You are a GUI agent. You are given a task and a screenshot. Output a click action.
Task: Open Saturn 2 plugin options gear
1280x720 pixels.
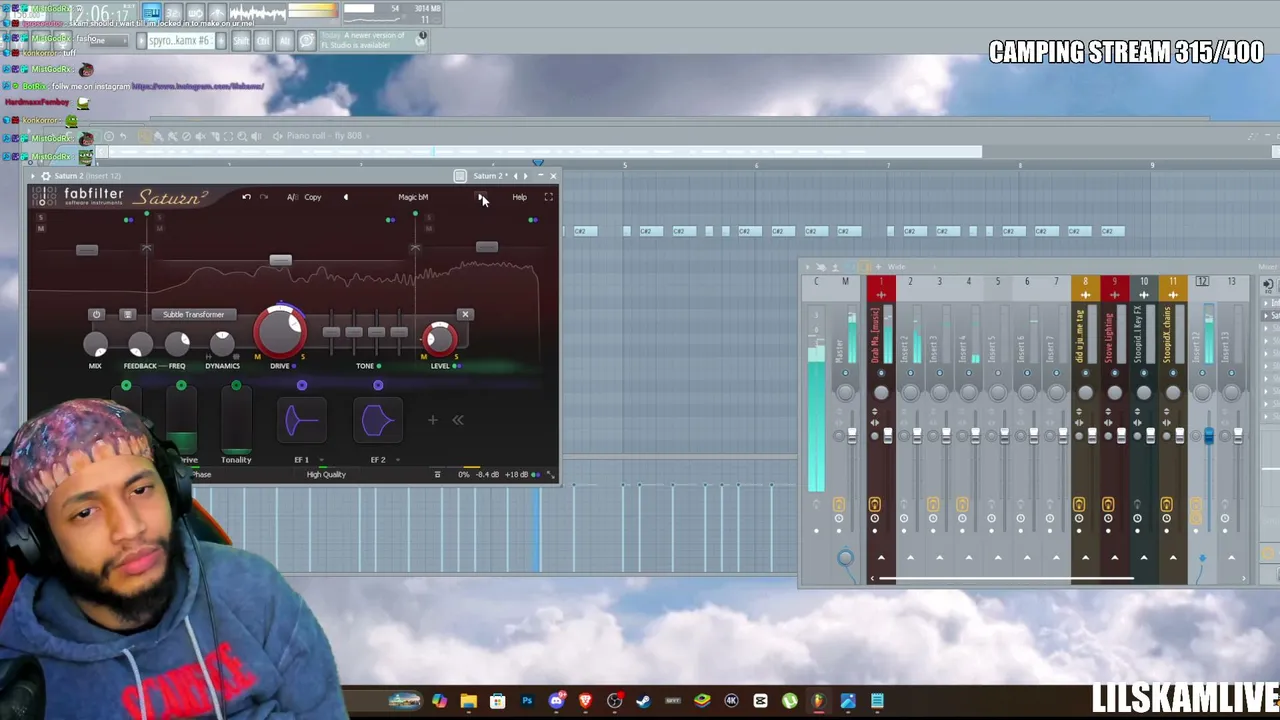[45, 176]
